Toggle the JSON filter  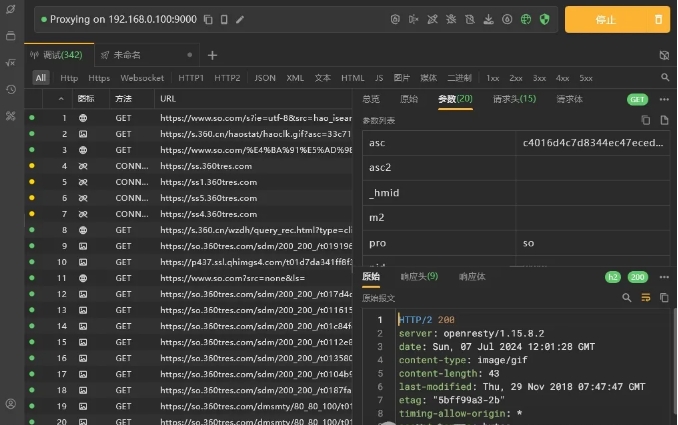coord(264,77)
